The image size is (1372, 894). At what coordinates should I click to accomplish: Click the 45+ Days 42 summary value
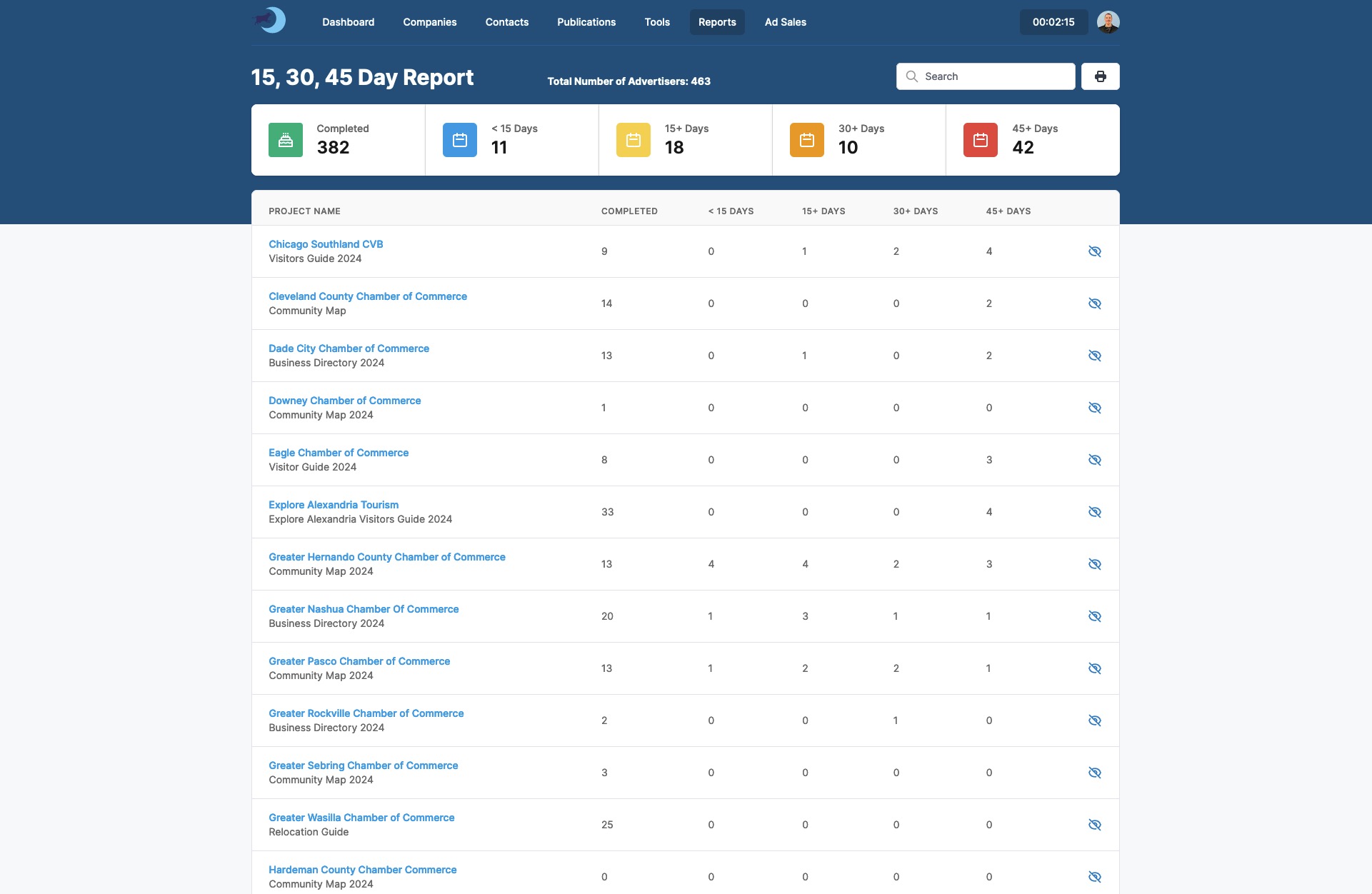point(1023,148)
